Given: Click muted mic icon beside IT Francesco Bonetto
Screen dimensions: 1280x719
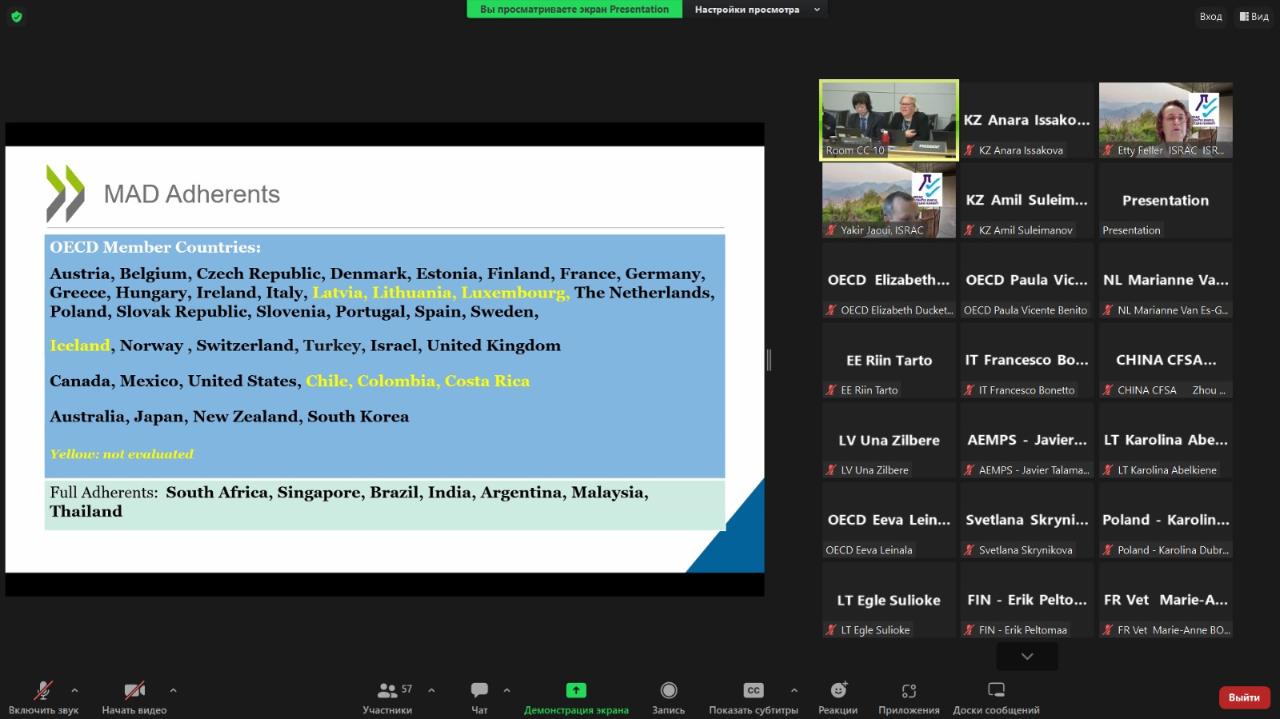Looking at the screenshot, I should pyautogui.click(x=970, y=390).
